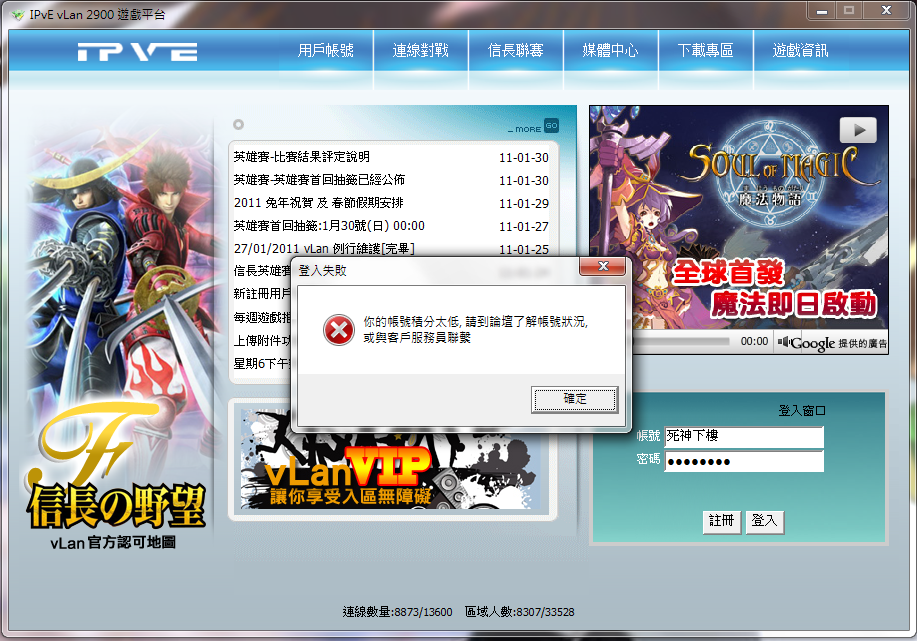
Task: Open the 遊戲資訊 menu tab
Action: click(800, 51)
